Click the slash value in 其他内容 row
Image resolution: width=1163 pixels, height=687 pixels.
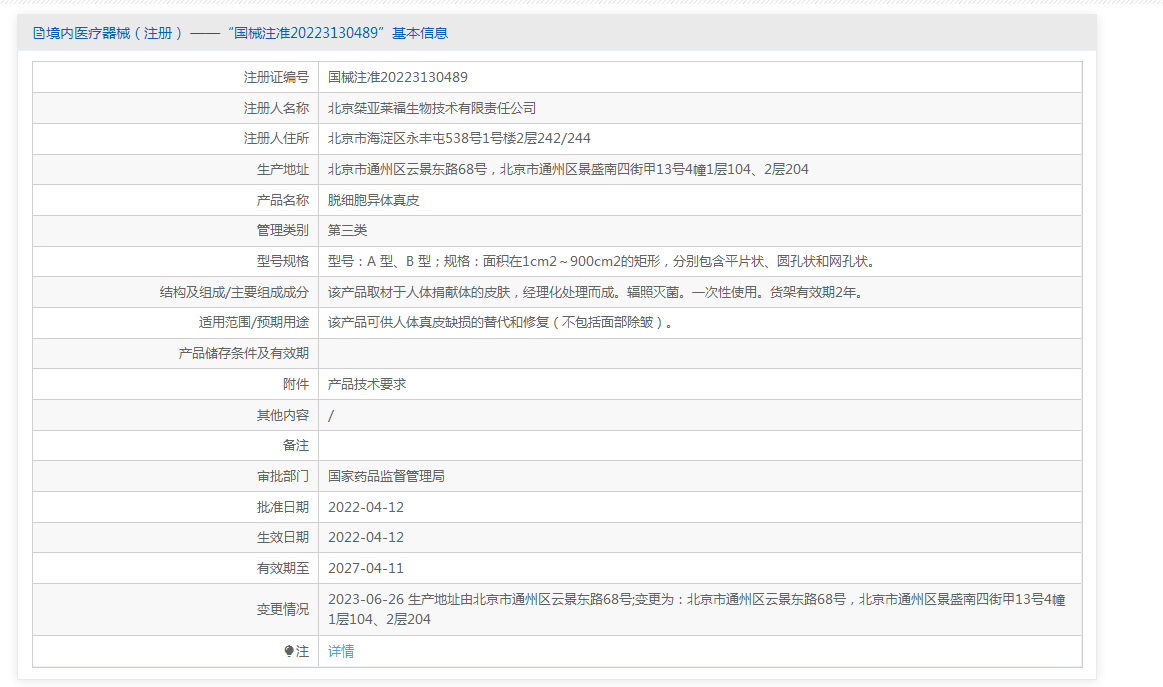[331, 415]
